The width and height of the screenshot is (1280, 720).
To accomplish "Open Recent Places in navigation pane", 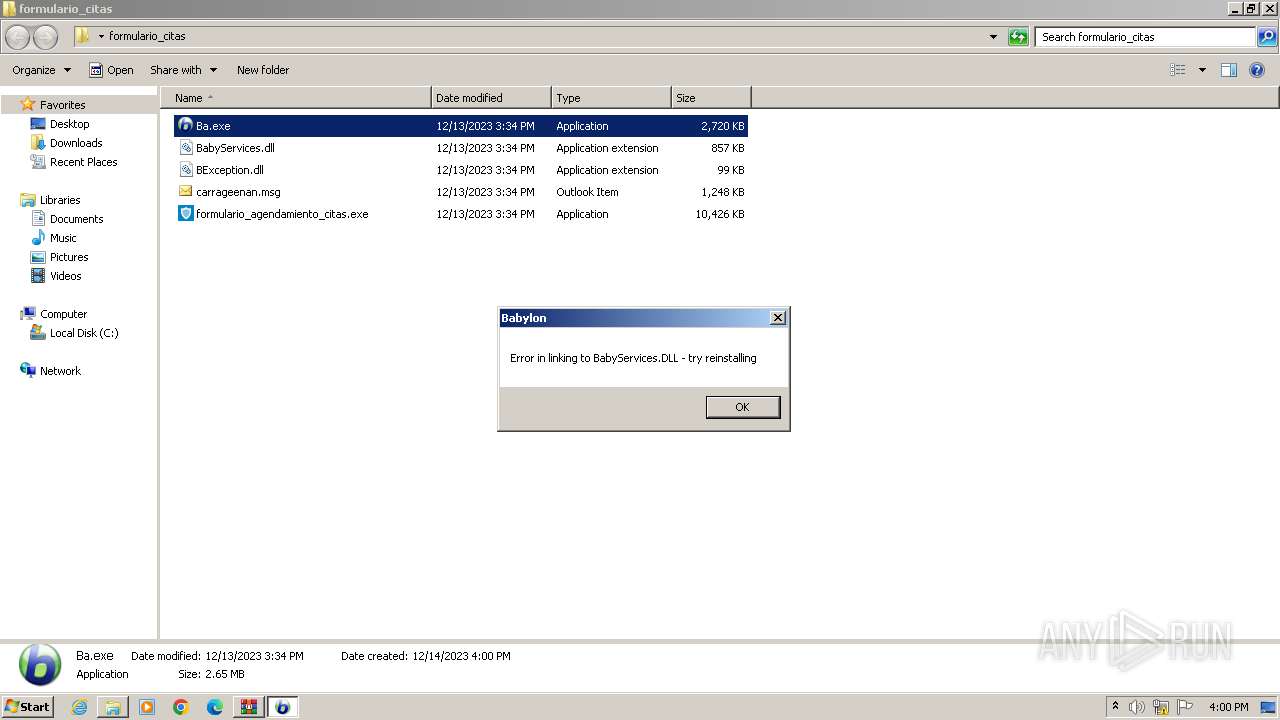I will [83, 162].
